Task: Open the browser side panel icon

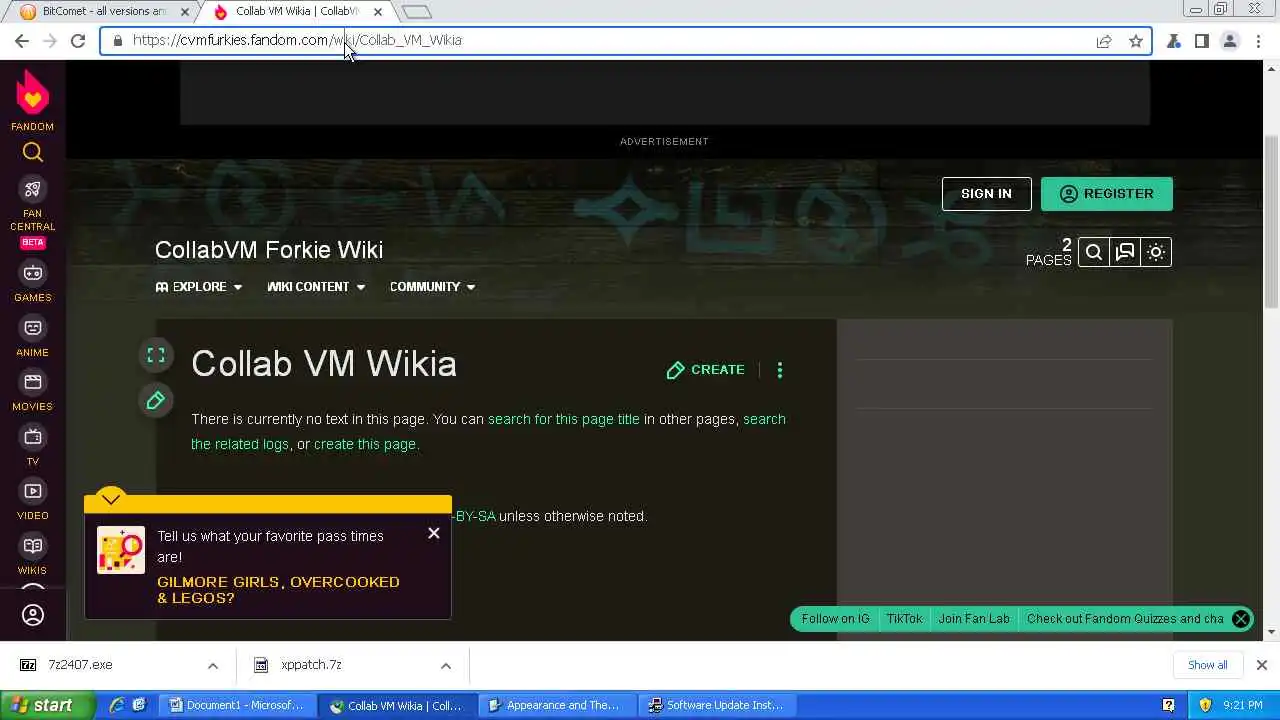Action: 1202,41
